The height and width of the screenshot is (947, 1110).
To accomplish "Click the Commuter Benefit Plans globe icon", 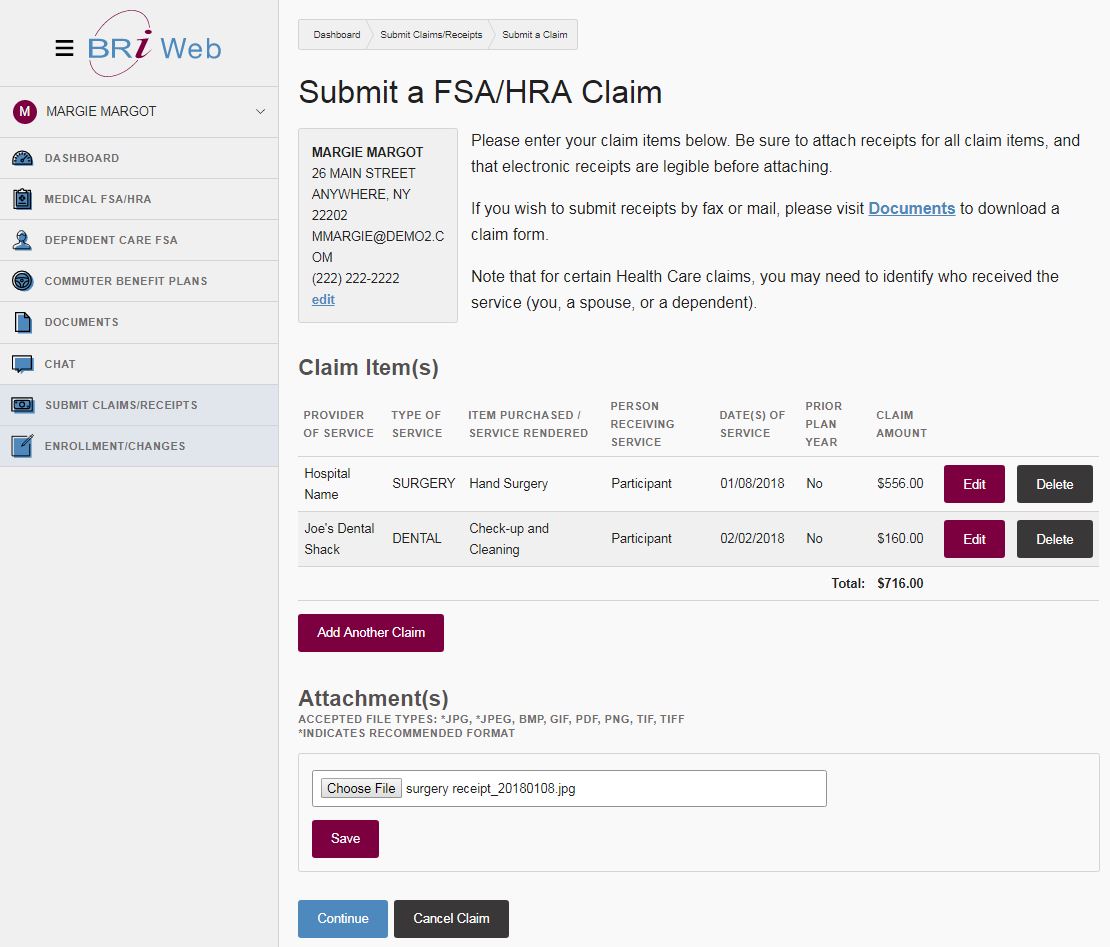I will pyautogui.click(x=24, y=281).
